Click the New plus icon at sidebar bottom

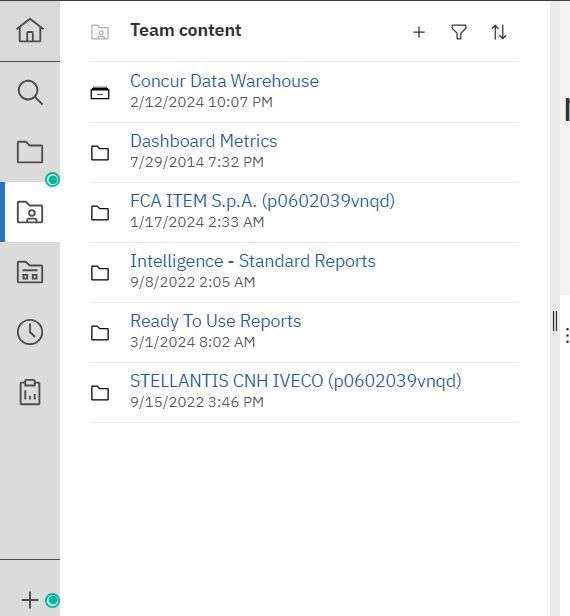30,600
